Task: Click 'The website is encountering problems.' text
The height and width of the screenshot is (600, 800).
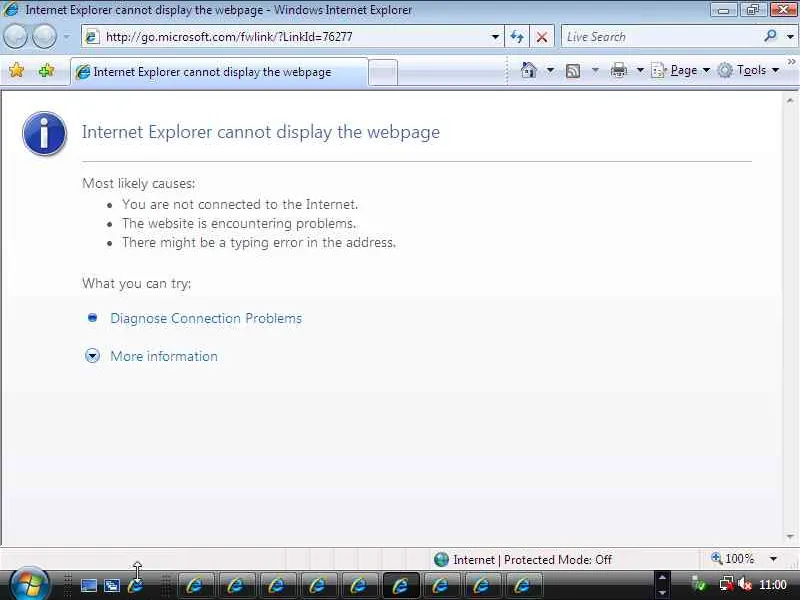Action: point(239,223)
